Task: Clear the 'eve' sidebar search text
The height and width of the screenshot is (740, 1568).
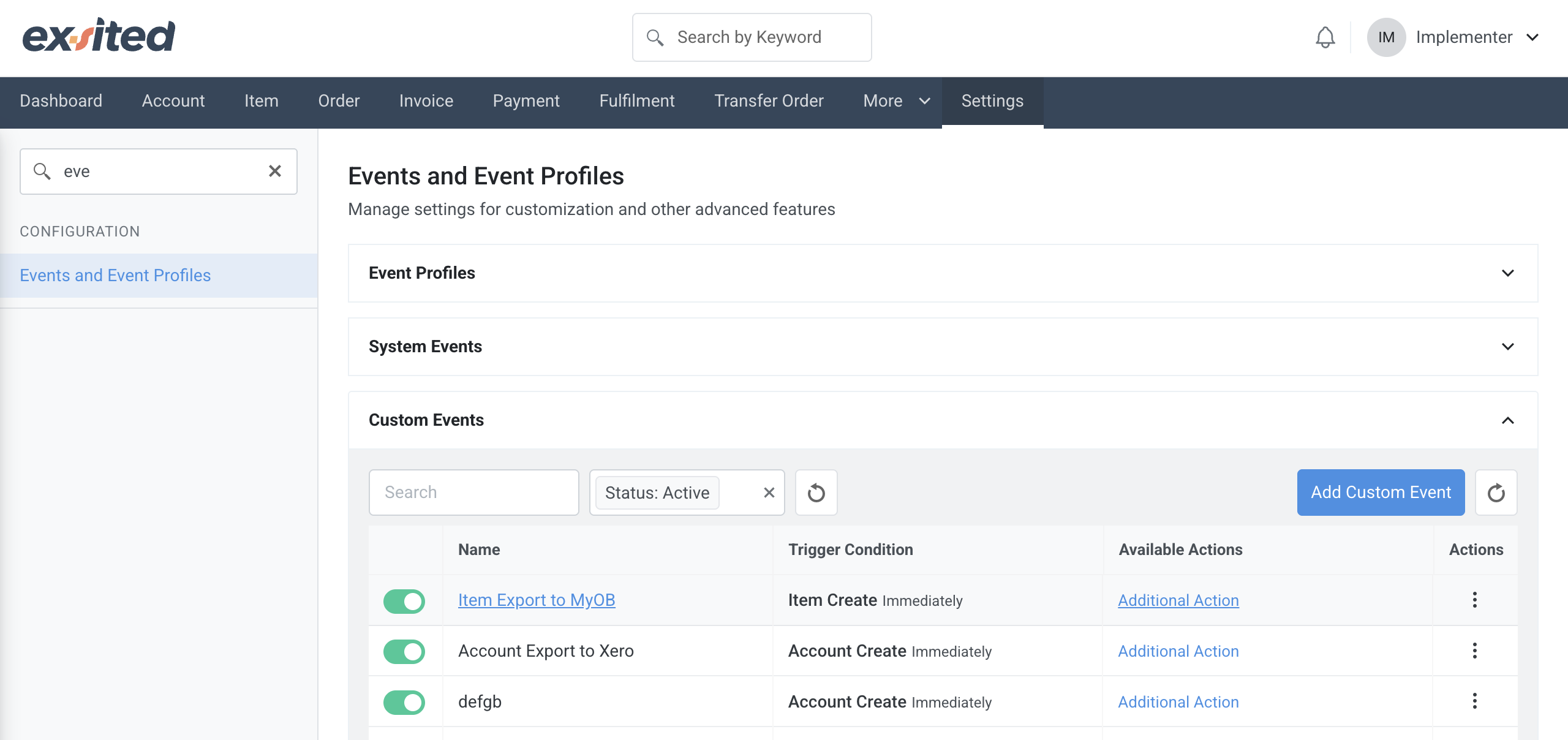Action: click(275, 171)
